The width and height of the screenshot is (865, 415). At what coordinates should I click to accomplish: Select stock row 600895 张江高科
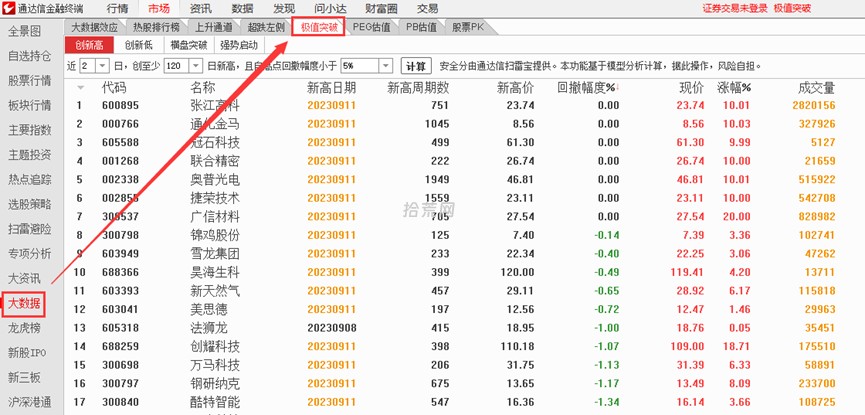464,105
